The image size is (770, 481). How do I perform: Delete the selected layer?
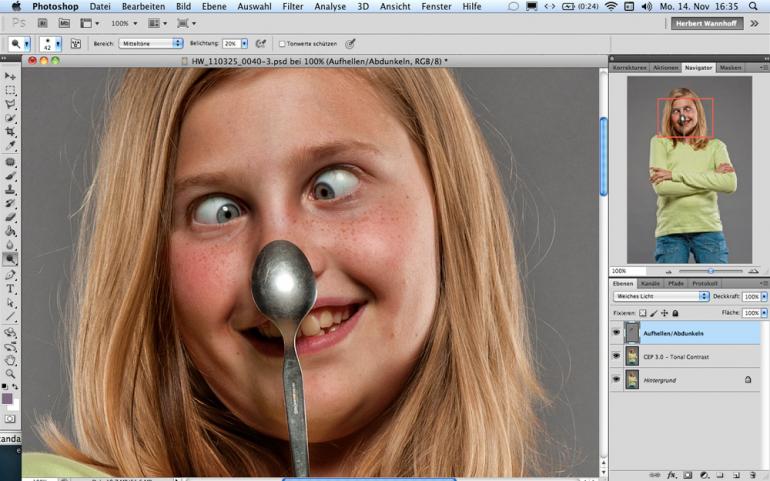click(752, 475)
